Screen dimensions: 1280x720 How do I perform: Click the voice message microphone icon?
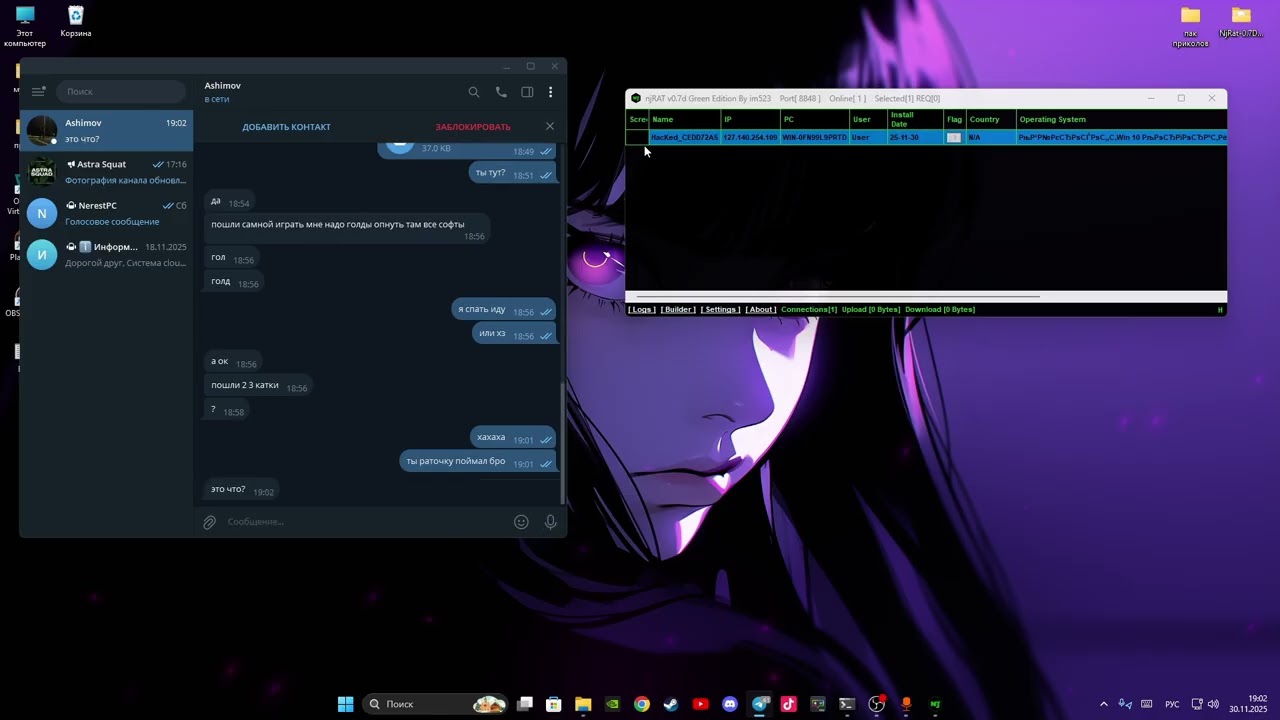[550, 522]
